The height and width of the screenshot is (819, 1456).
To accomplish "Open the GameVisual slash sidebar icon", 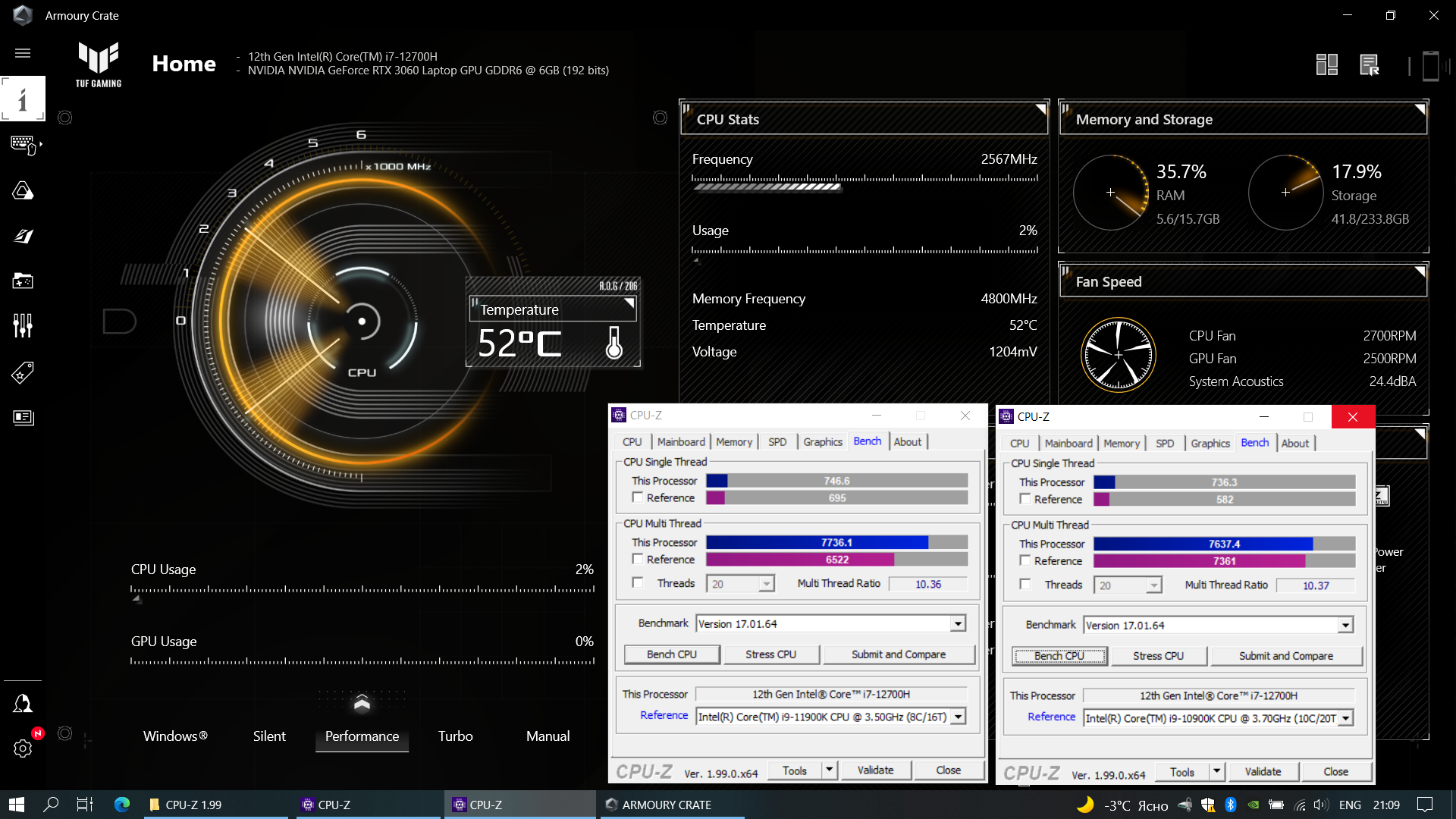I will (x=23, y=236).
